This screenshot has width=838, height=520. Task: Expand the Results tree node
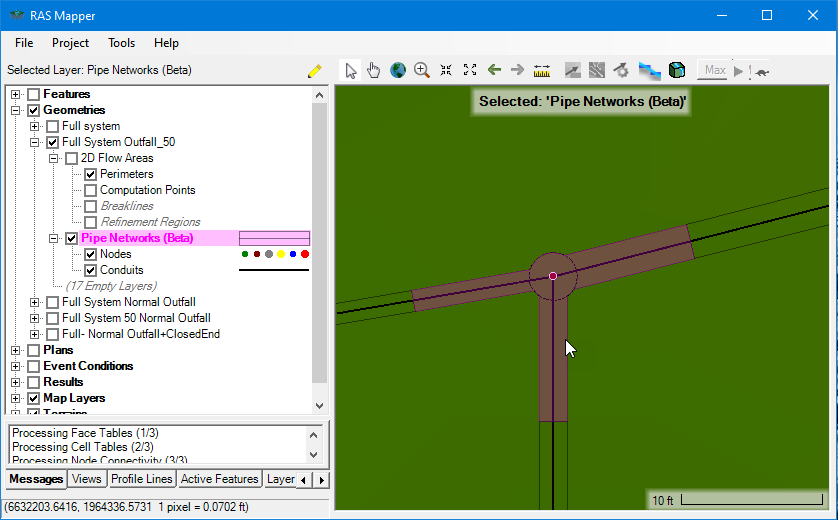click(x=16, y=382)
